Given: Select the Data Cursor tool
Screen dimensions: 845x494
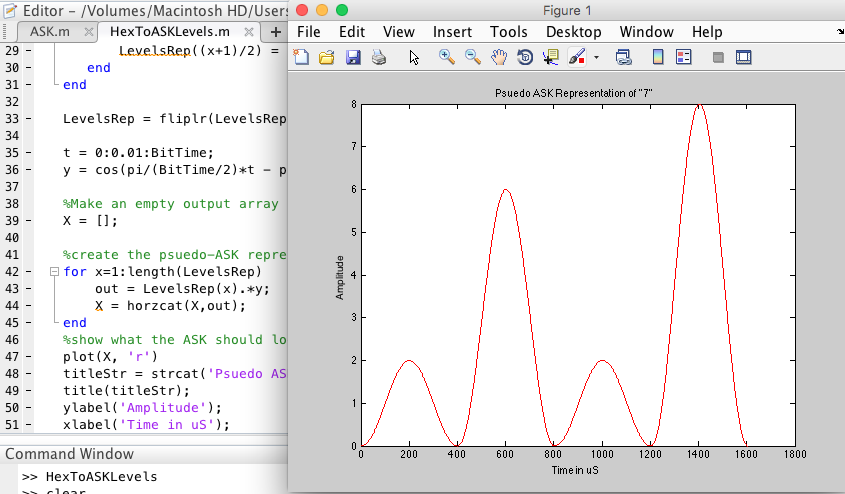Looking at the screenshot, I should tap(551, 57).
